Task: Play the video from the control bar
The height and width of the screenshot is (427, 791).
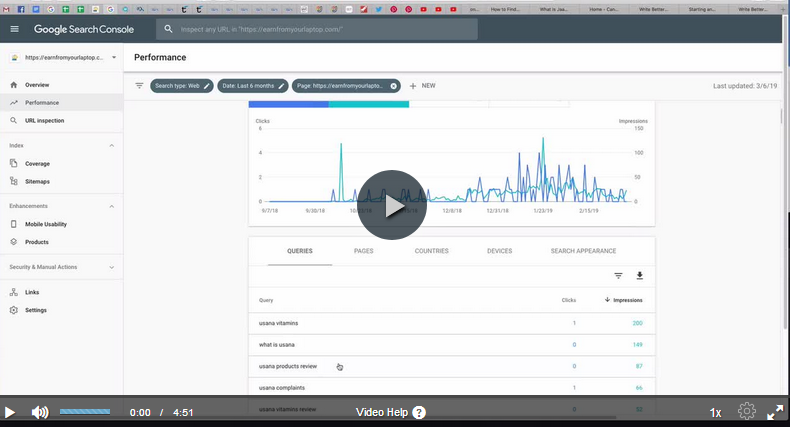Action: [9, 412]
